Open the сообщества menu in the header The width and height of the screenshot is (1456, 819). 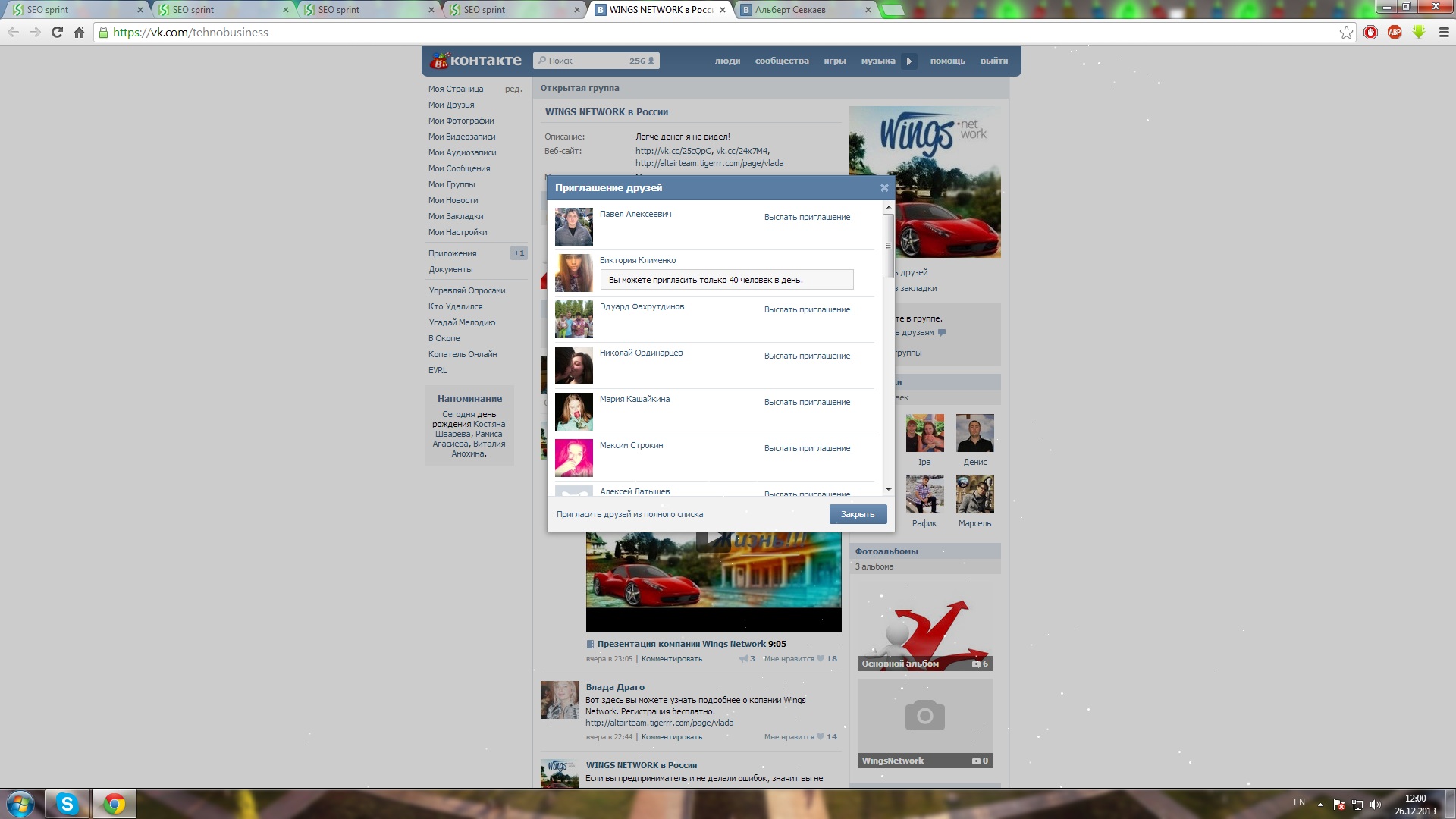781,61
